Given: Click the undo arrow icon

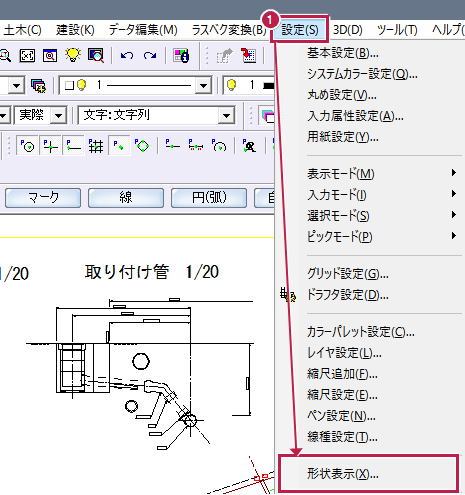Looking at the screenshot, I should click(127, 56).
